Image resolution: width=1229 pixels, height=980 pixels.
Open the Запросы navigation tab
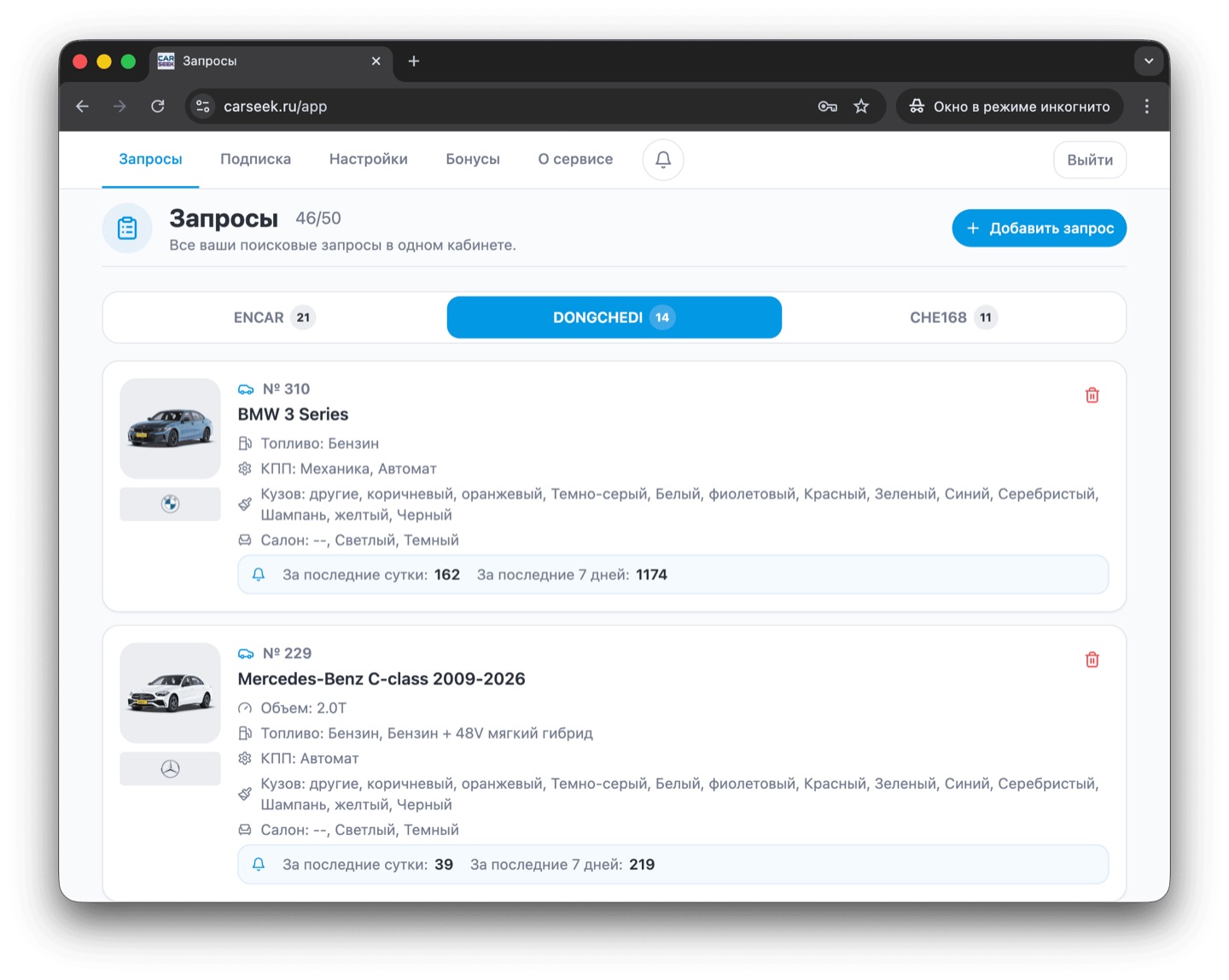pos(150,160)
